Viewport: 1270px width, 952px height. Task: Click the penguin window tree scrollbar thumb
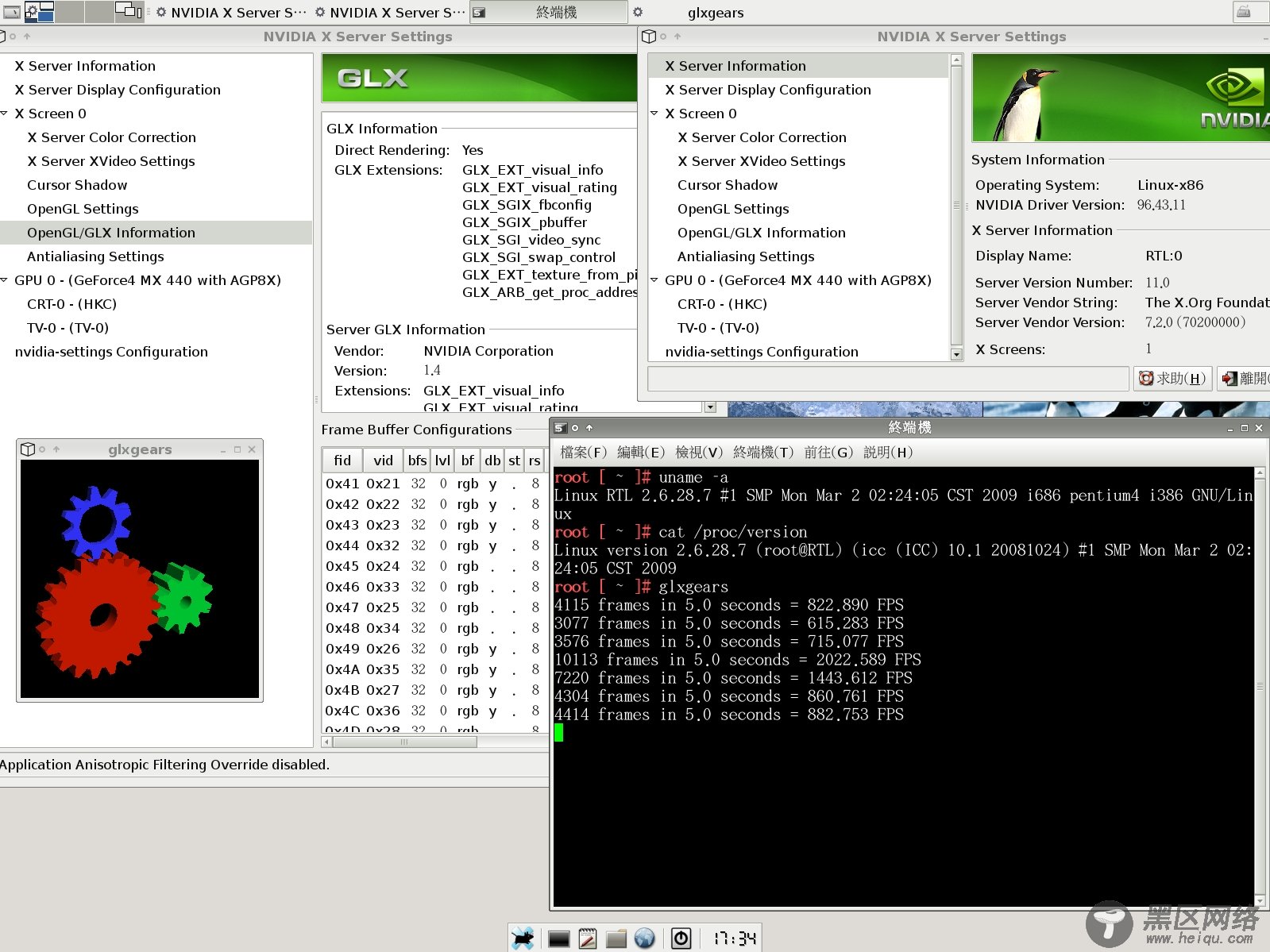click(x=956, y=205)
